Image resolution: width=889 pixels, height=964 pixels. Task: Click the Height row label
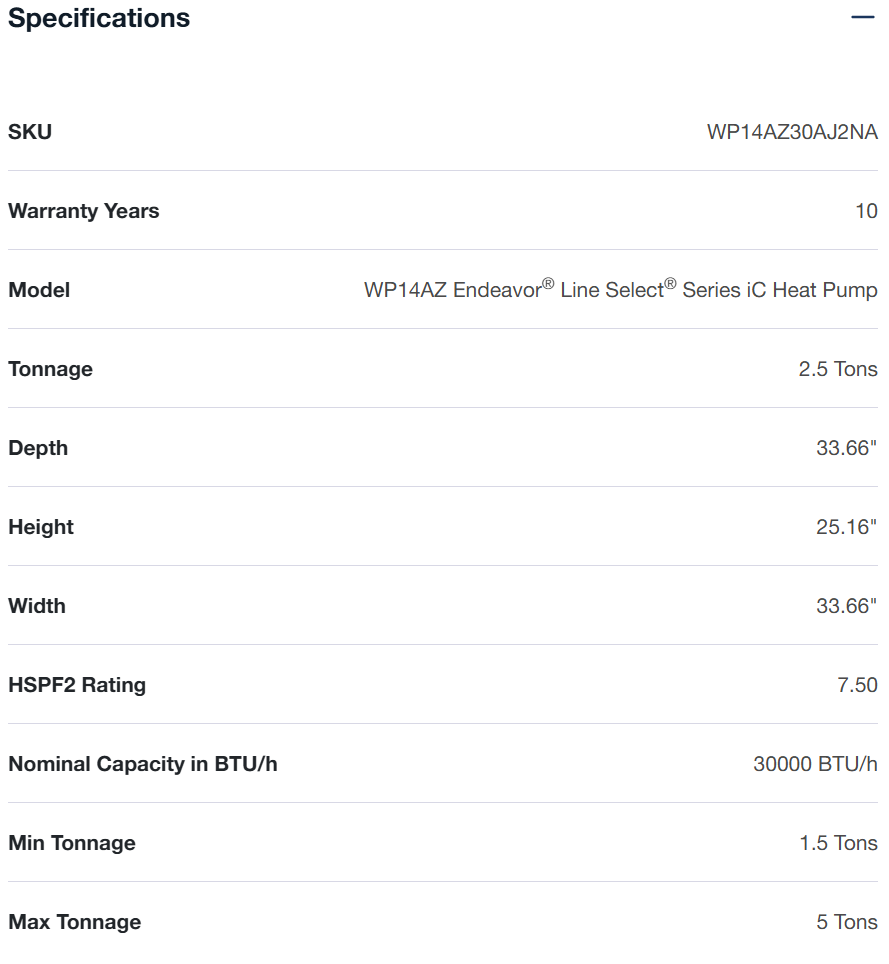(41, 527)
